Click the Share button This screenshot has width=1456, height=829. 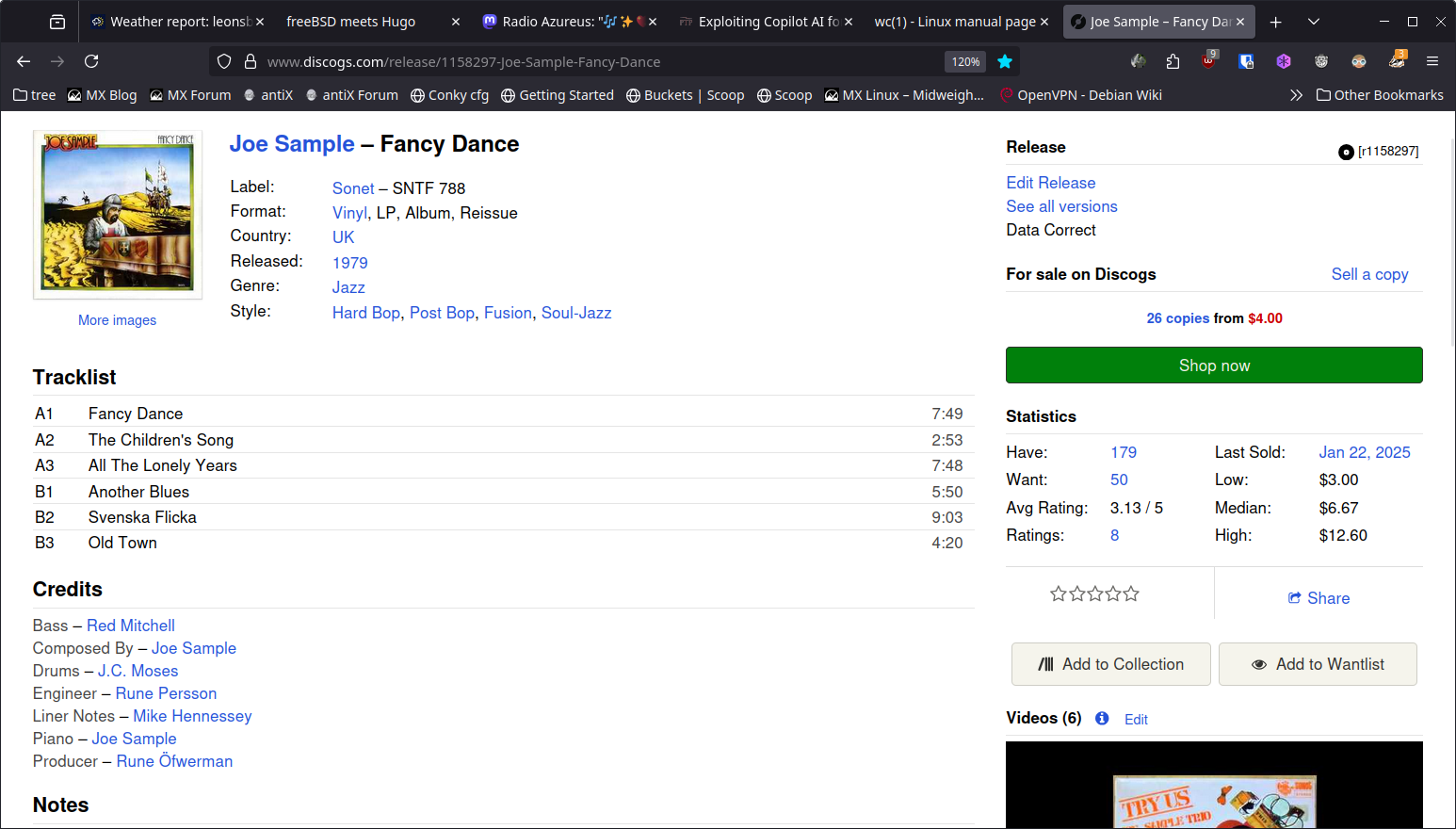(1318, 598)
